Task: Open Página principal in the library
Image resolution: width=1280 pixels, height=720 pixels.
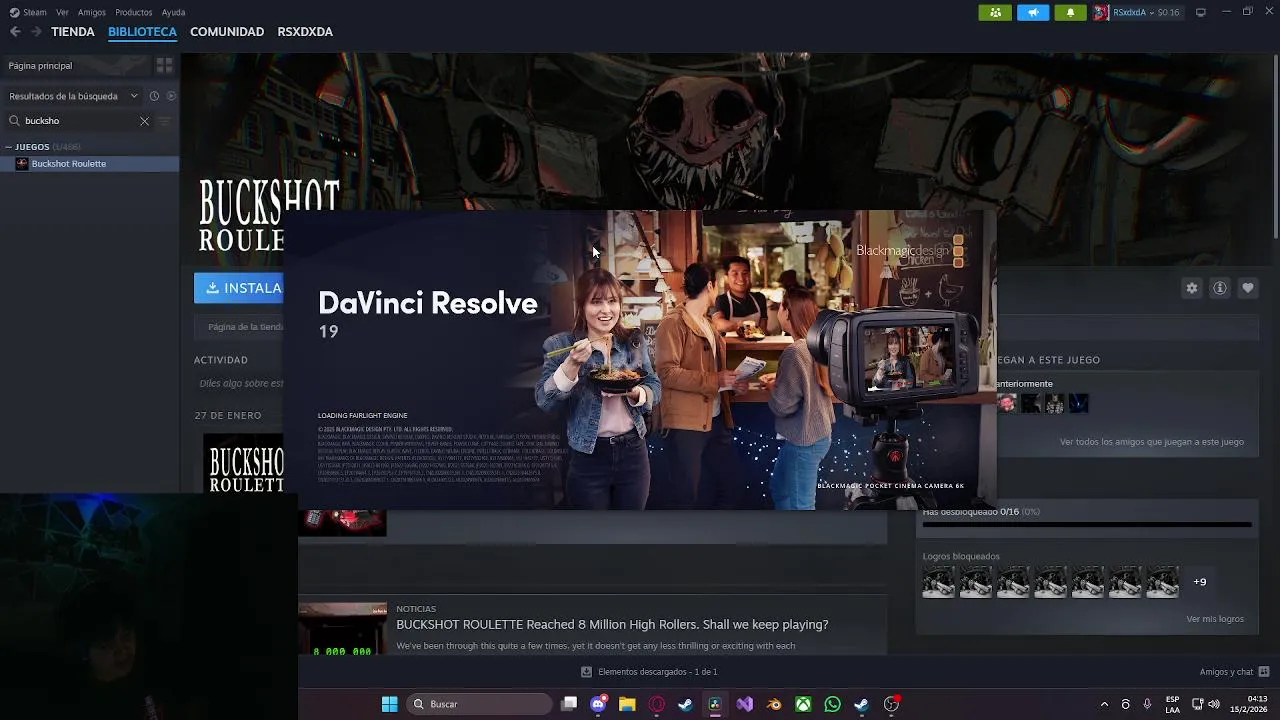Action: tap(75, 65)
